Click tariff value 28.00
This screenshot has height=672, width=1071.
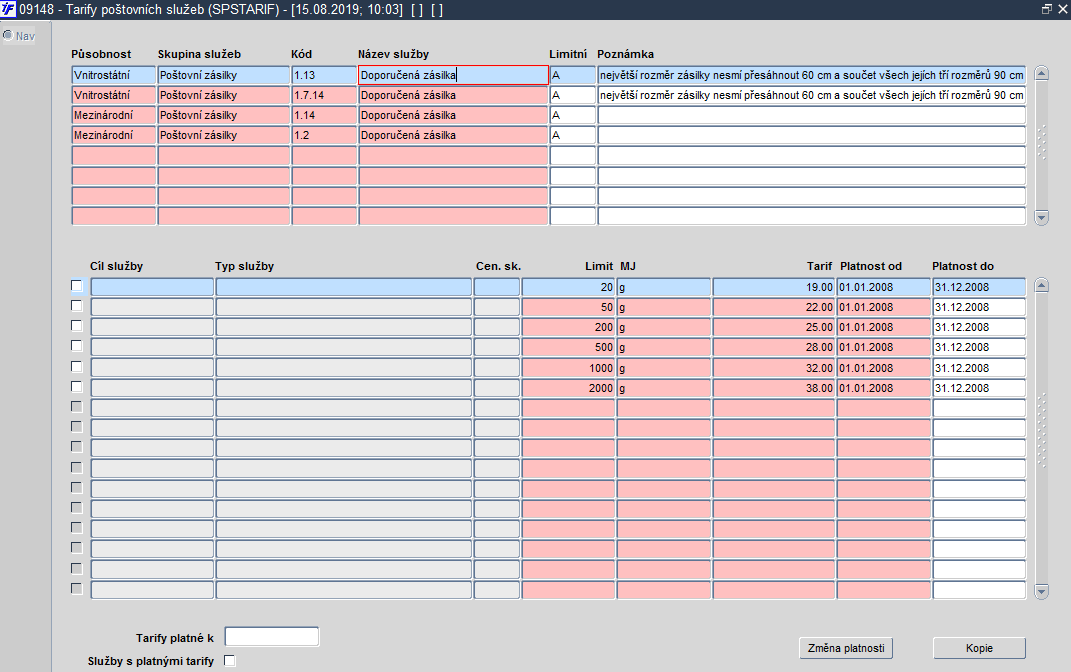(x=773, y=347)
